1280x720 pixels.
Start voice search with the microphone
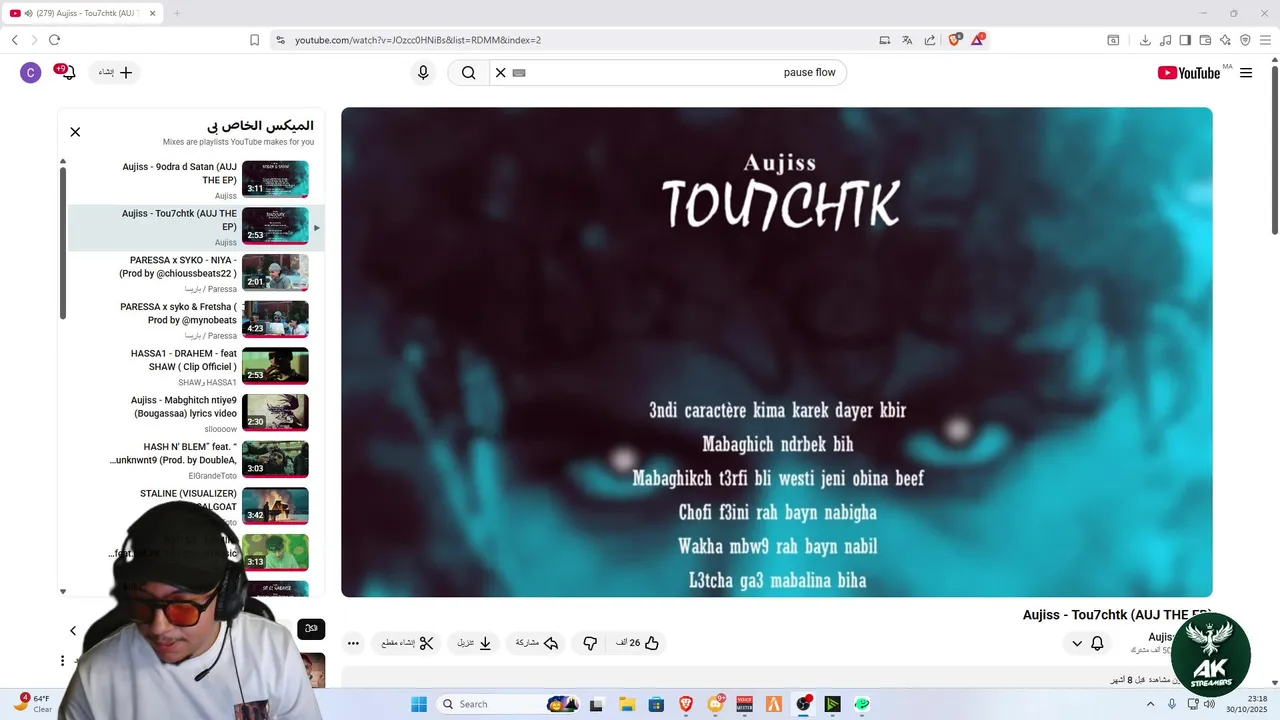pyautogui.click(x=423, y=73)
